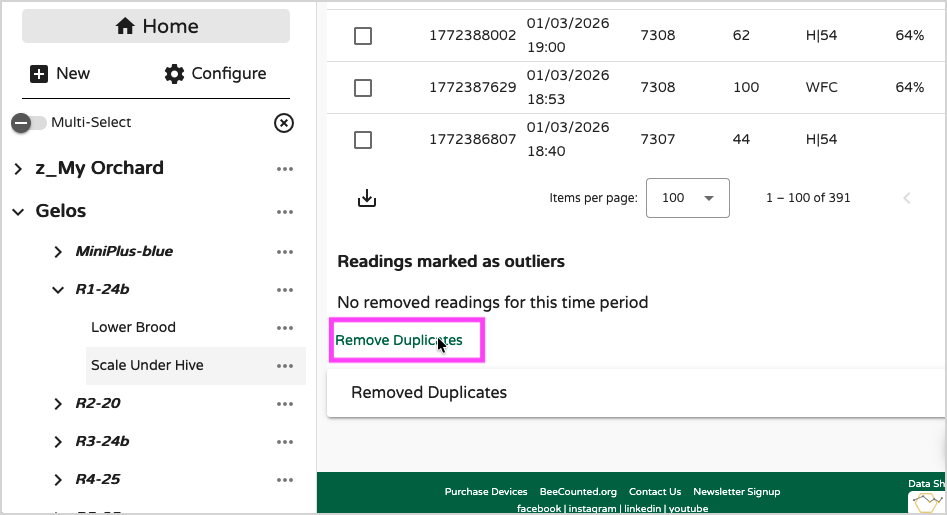Check the box for reading 1772387629

click(x=363, y=88)
